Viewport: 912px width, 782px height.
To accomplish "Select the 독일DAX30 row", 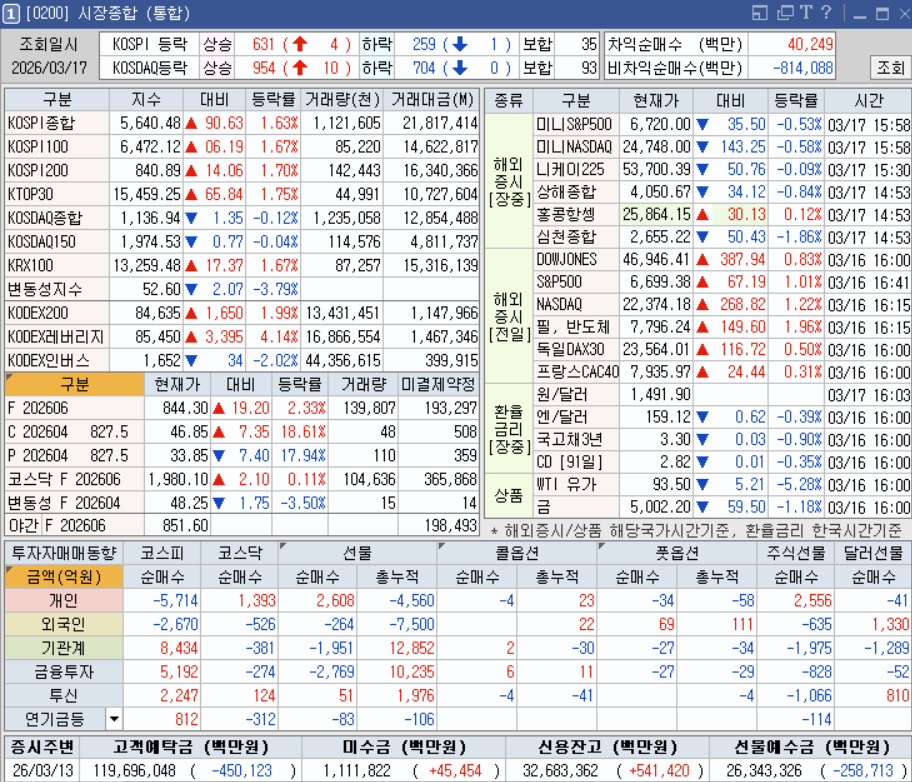I will pyautogui.click(x=722, y=349).
